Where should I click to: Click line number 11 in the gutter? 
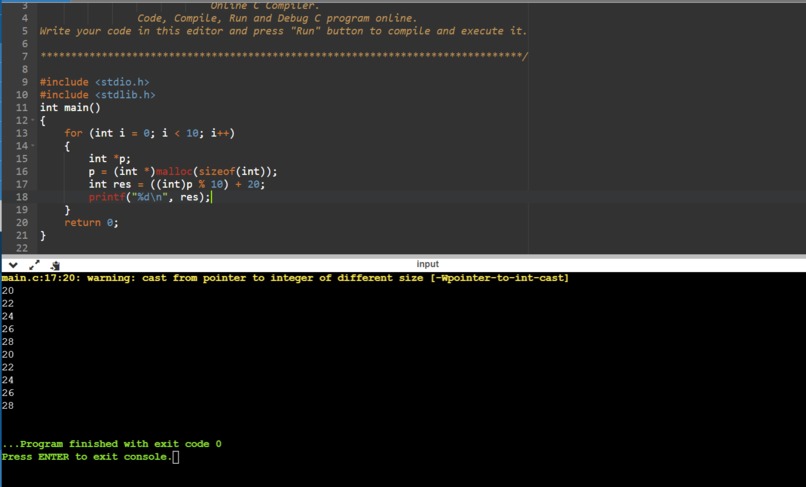coord(22,107)
